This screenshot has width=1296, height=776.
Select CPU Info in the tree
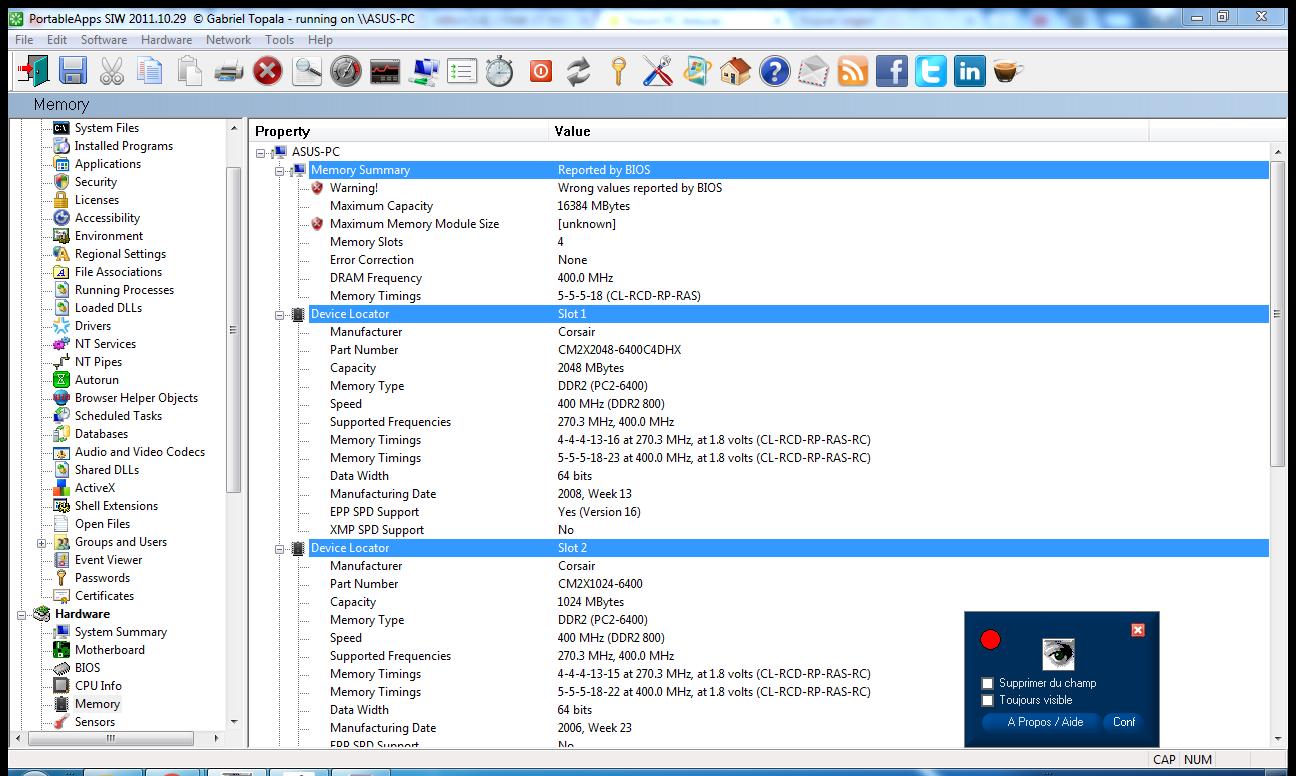(98, 686)
